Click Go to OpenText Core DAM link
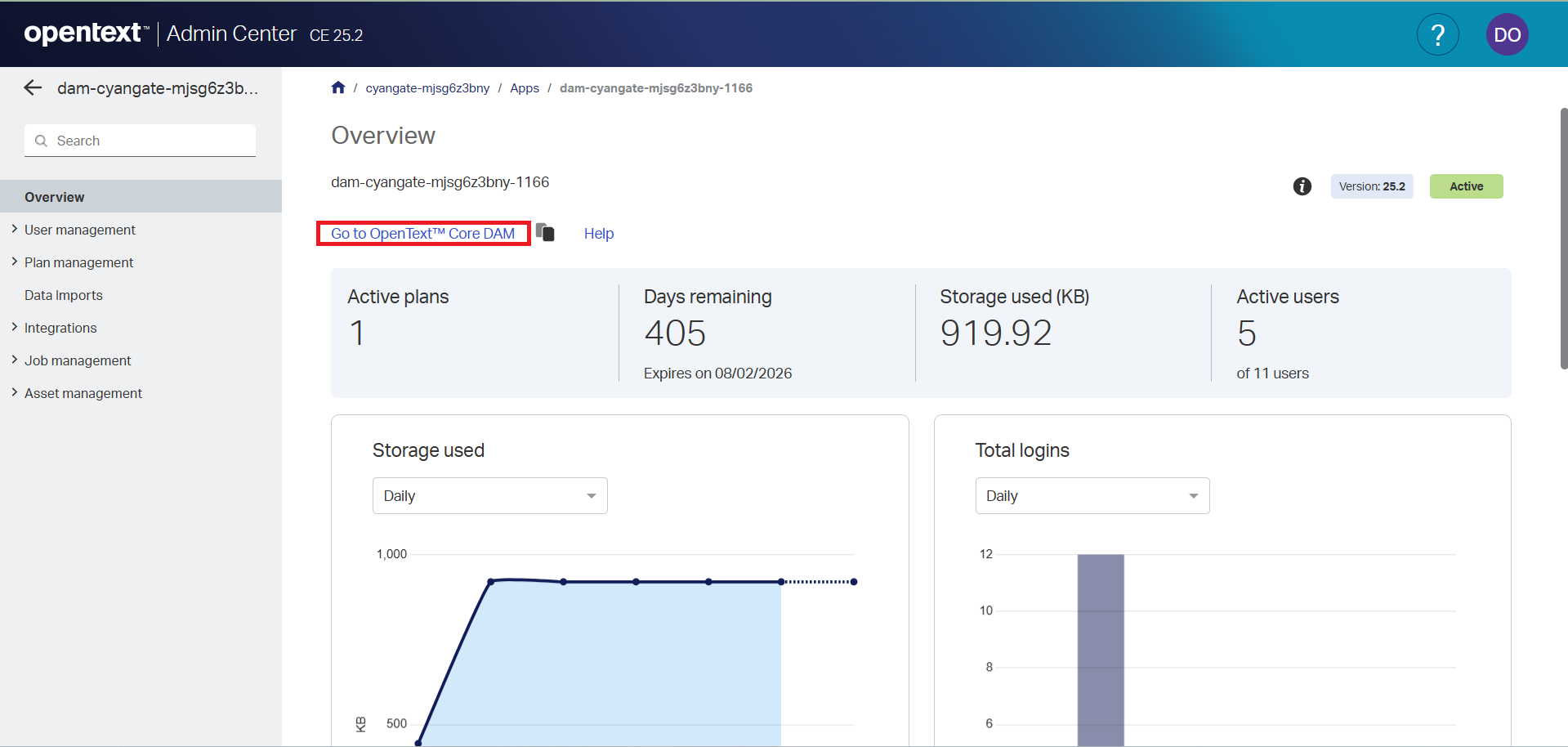 click(422, 234)
